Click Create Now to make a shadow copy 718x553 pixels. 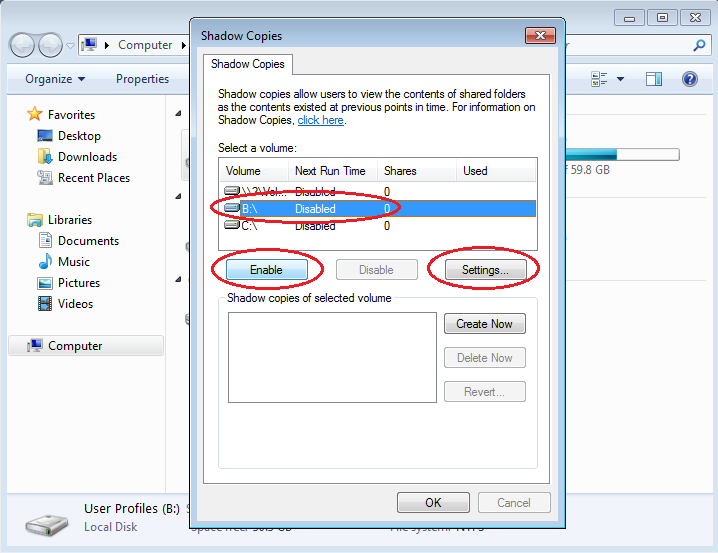[x=484, y=324]
